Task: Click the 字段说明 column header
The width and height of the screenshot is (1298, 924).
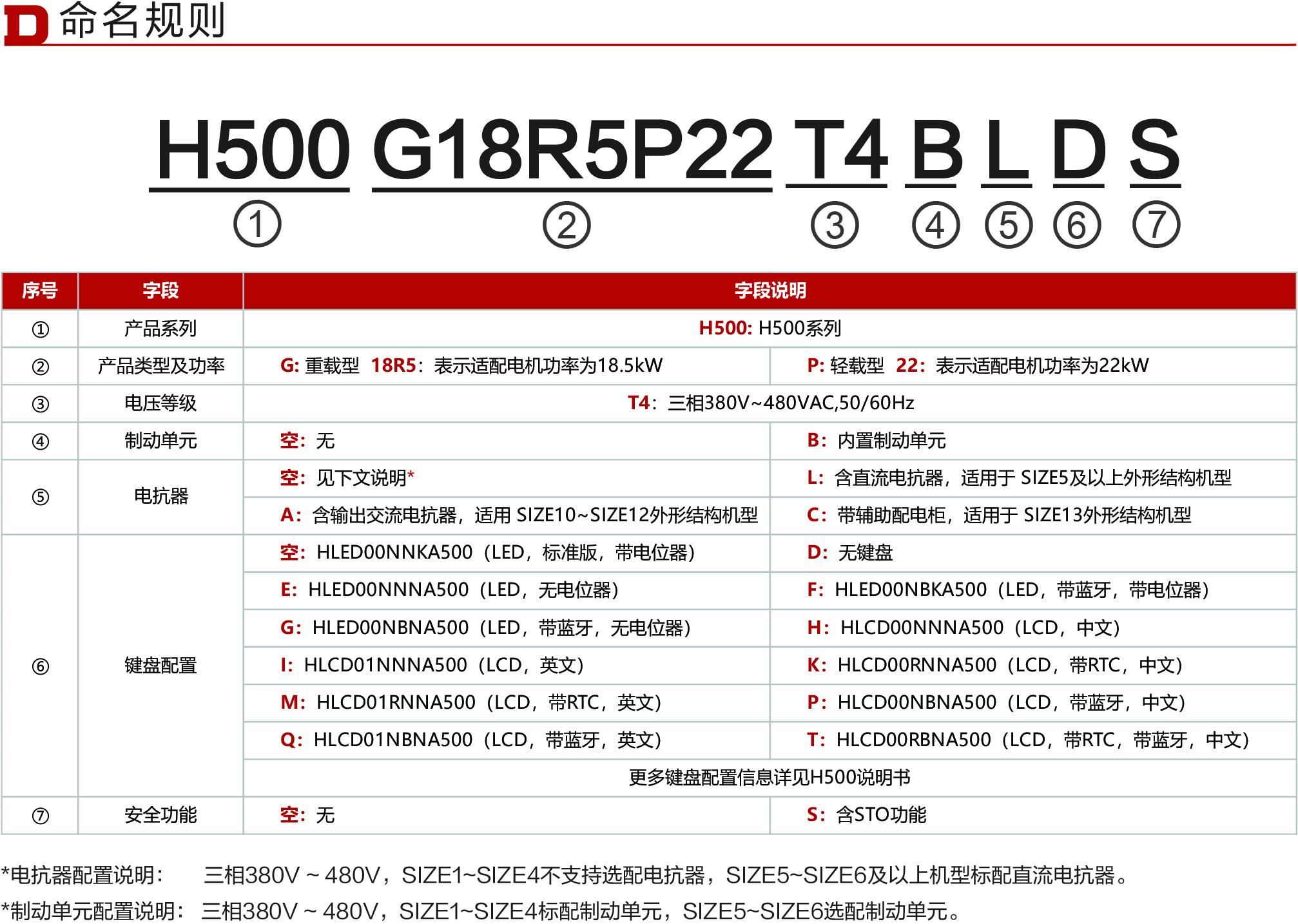Action: (x=770, y=291)
